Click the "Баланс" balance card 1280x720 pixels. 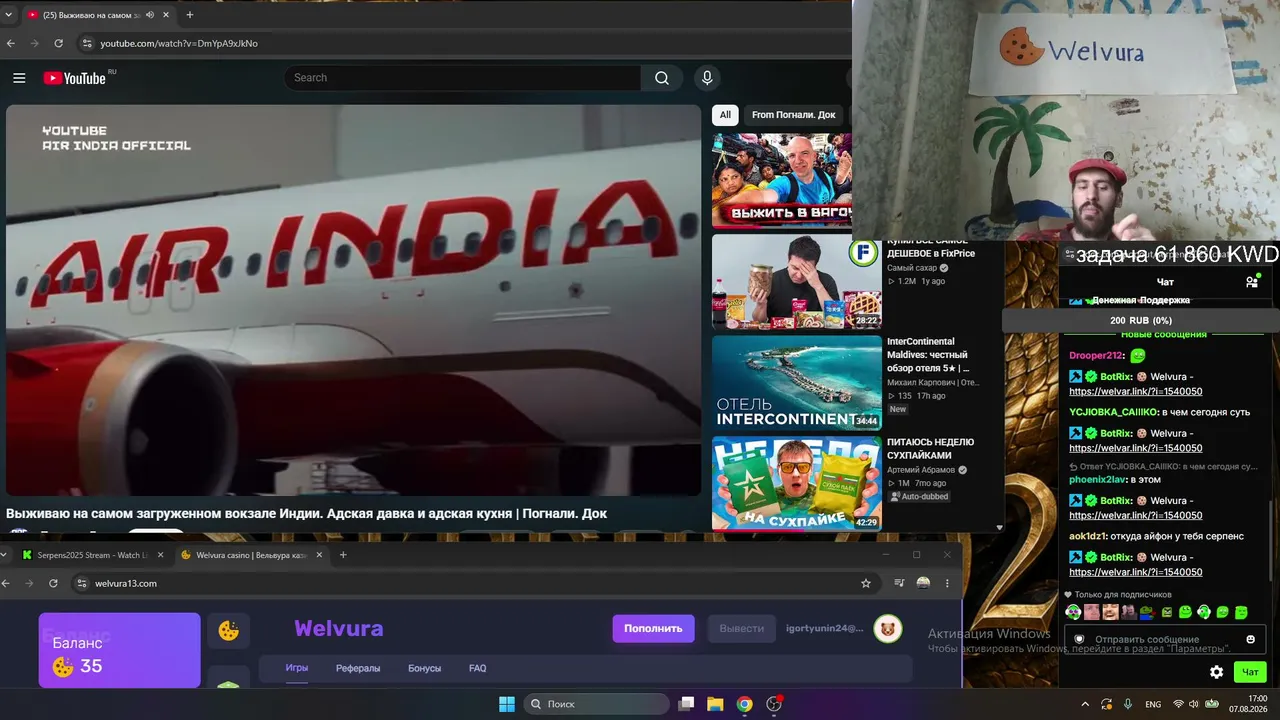[120, 650]
